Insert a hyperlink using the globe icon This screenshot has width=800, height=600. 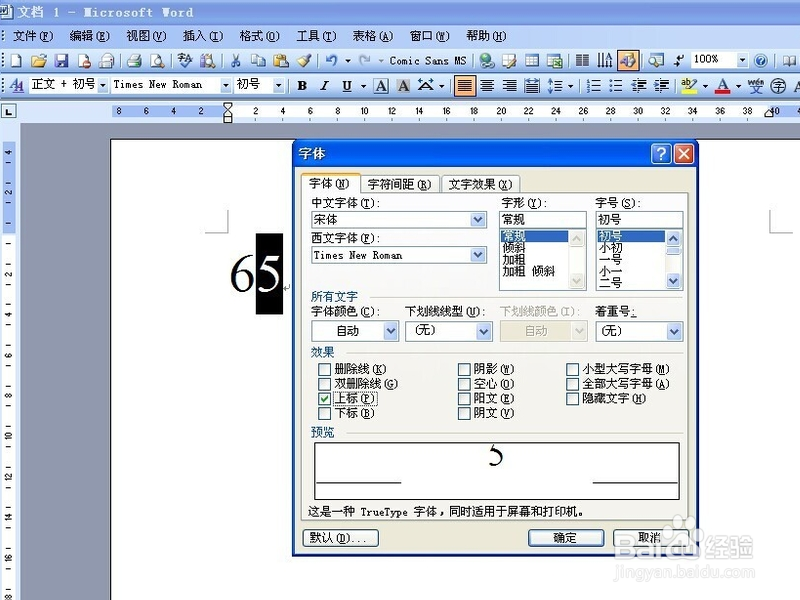(x=487, y=61)
